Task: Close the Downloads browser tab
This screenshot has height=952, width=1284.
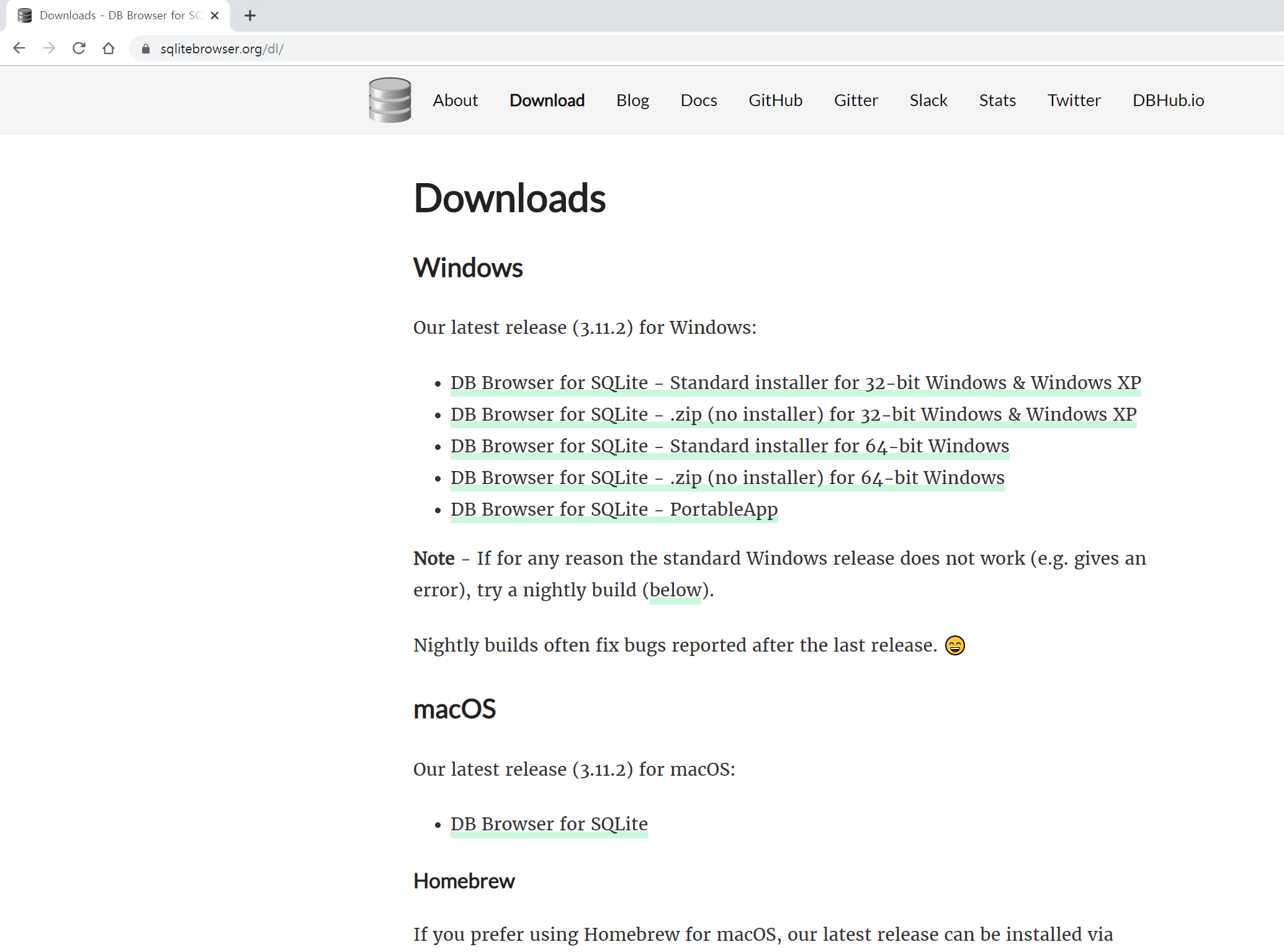Action: tap(215, 16)
